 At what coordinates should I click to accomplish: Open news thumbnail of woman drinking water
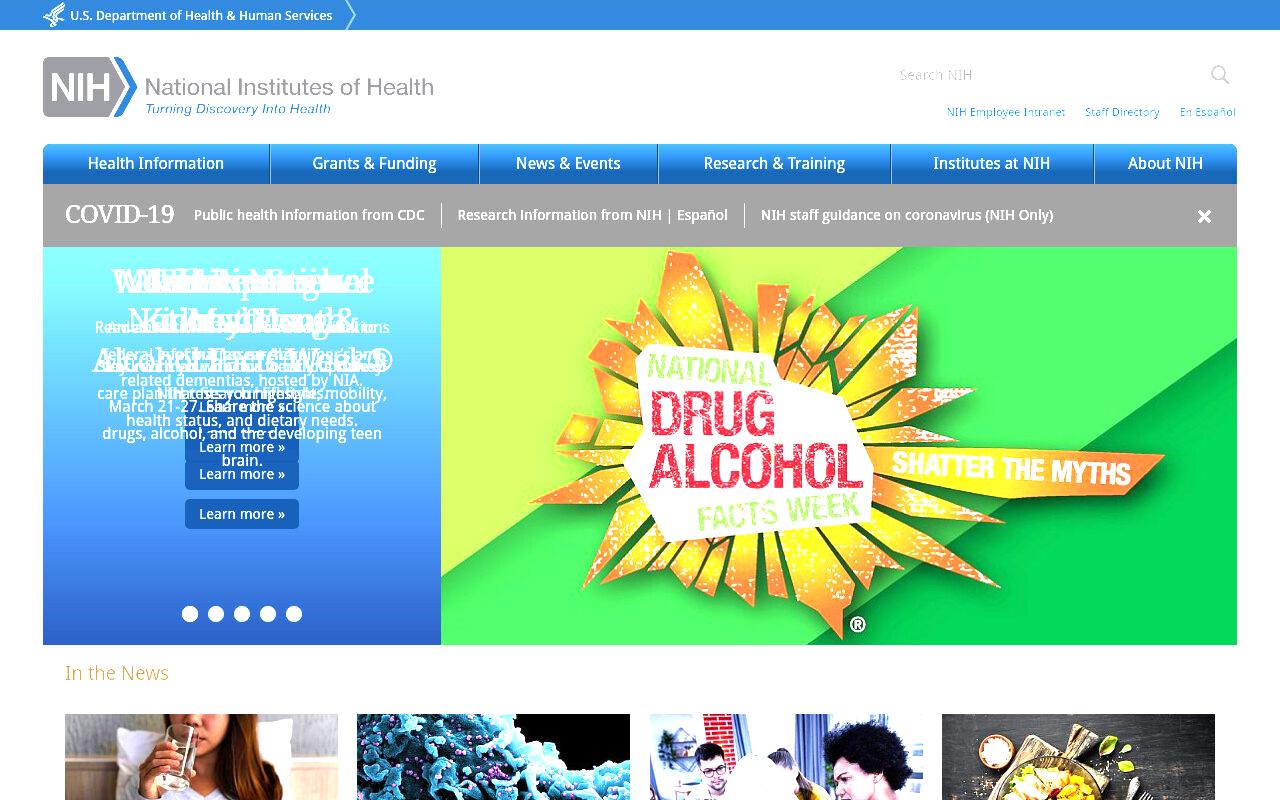tap(201, 757)
